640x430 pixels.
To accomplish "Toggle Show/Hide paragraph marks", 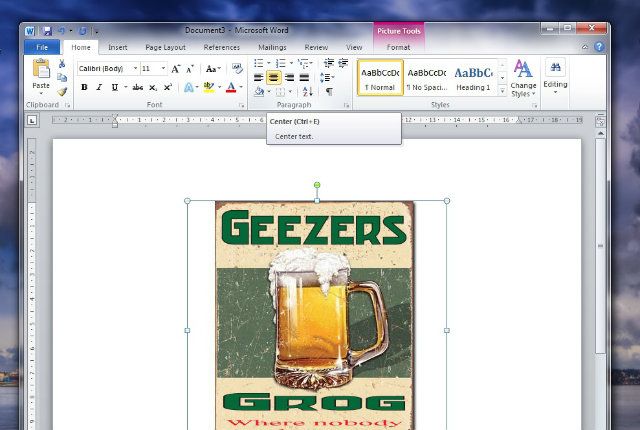I will [329, 91].
